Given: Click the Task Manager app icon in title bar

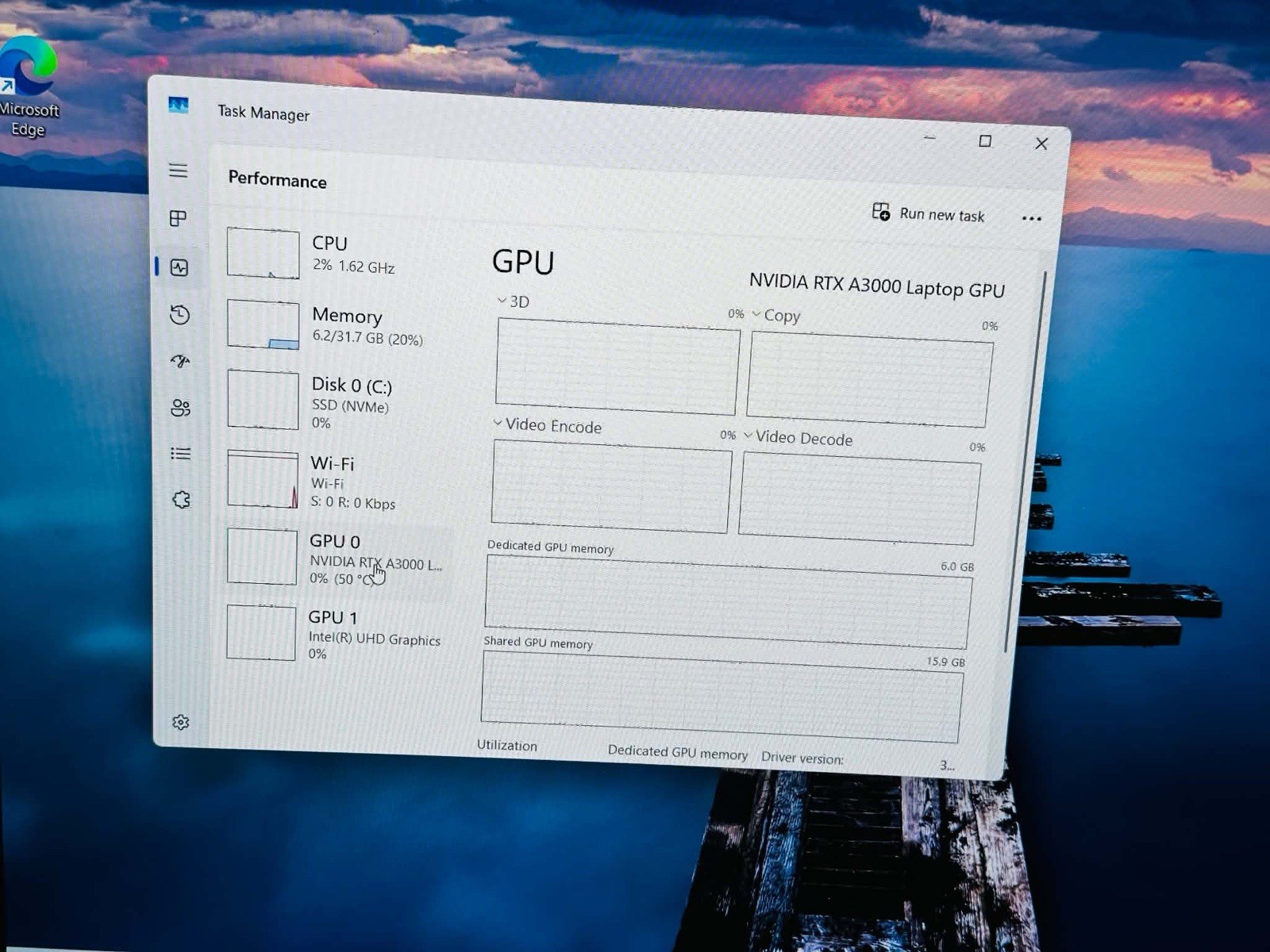Looking at the screenshot, I should 179,106.
